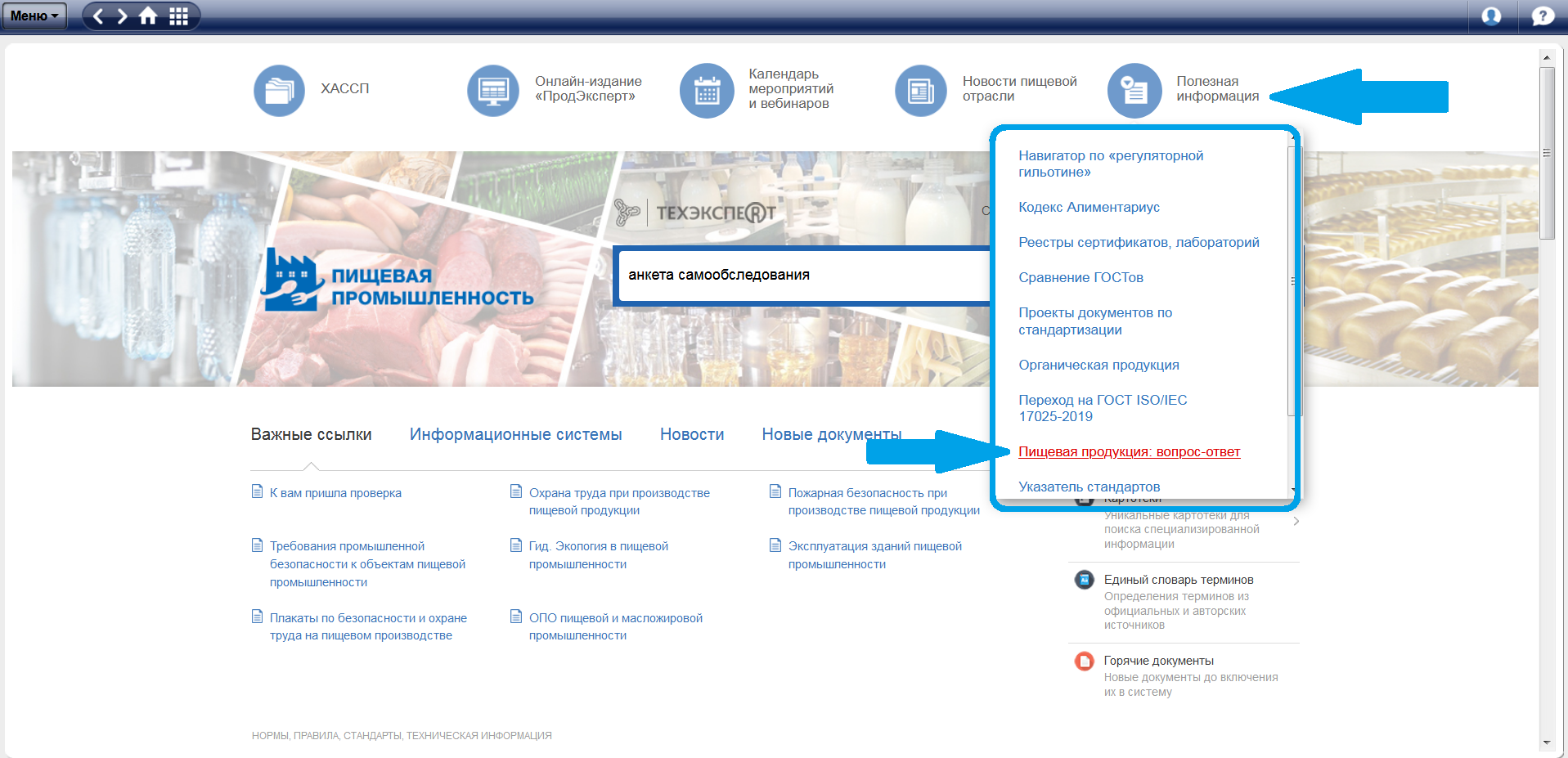The image size is (1568, 758).
Task: Open ХАССП section label
Action: [x=344, y=88]
